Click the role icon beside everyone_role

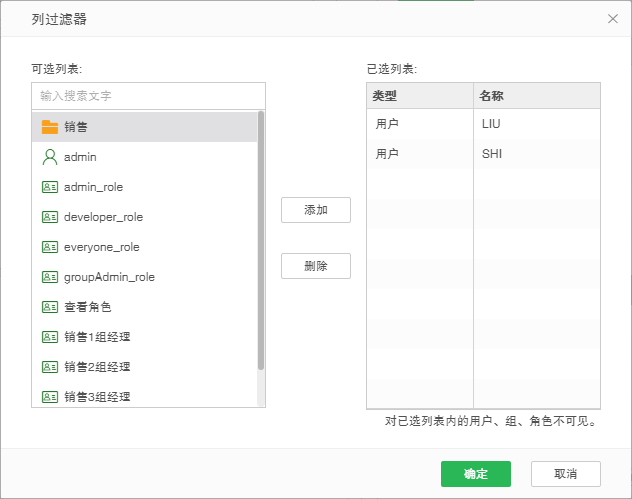coord(50,247)
